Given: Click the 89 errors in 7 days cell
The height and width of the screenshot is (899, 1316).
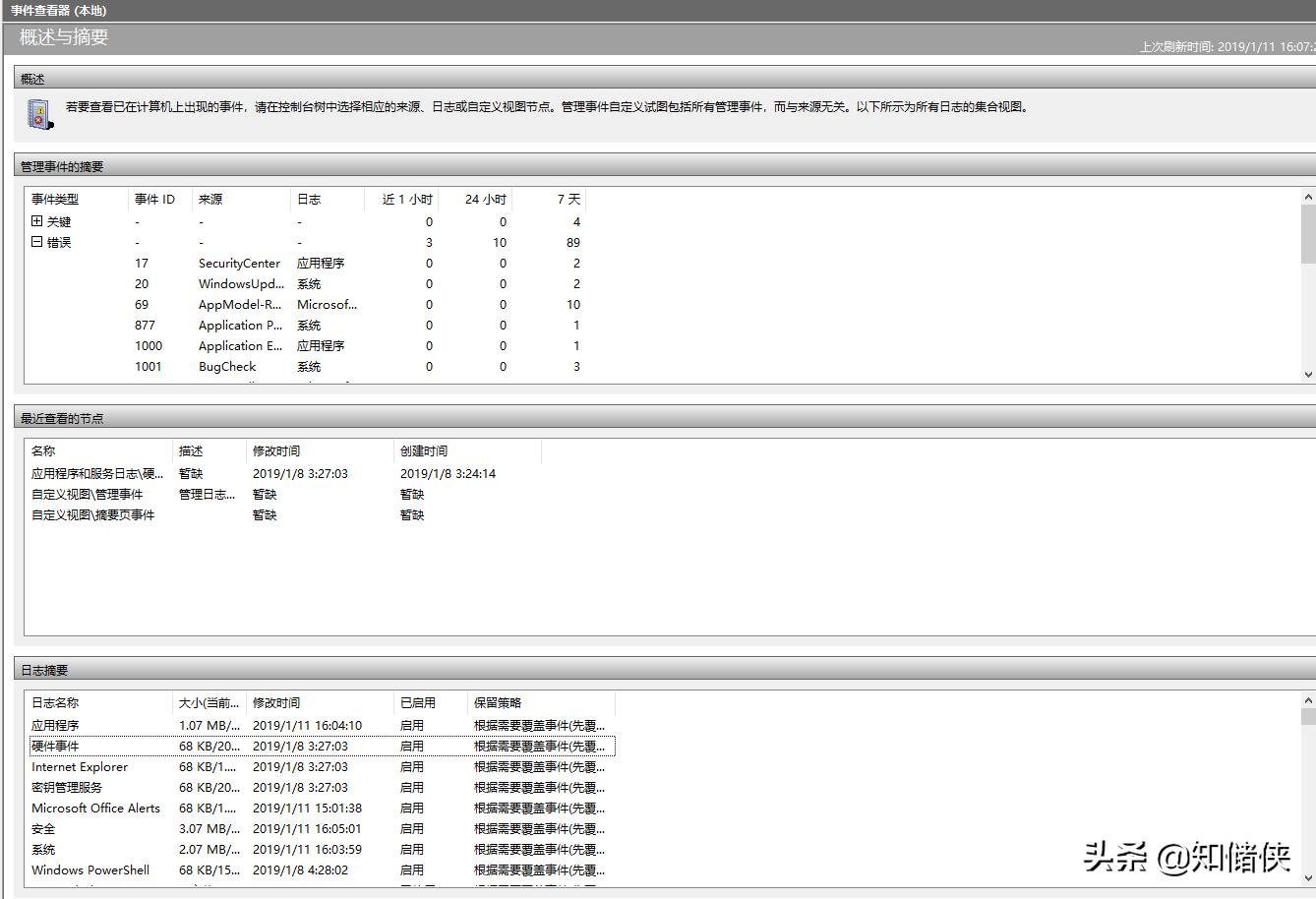Looking at the screenshot, I should click(572, 242).
